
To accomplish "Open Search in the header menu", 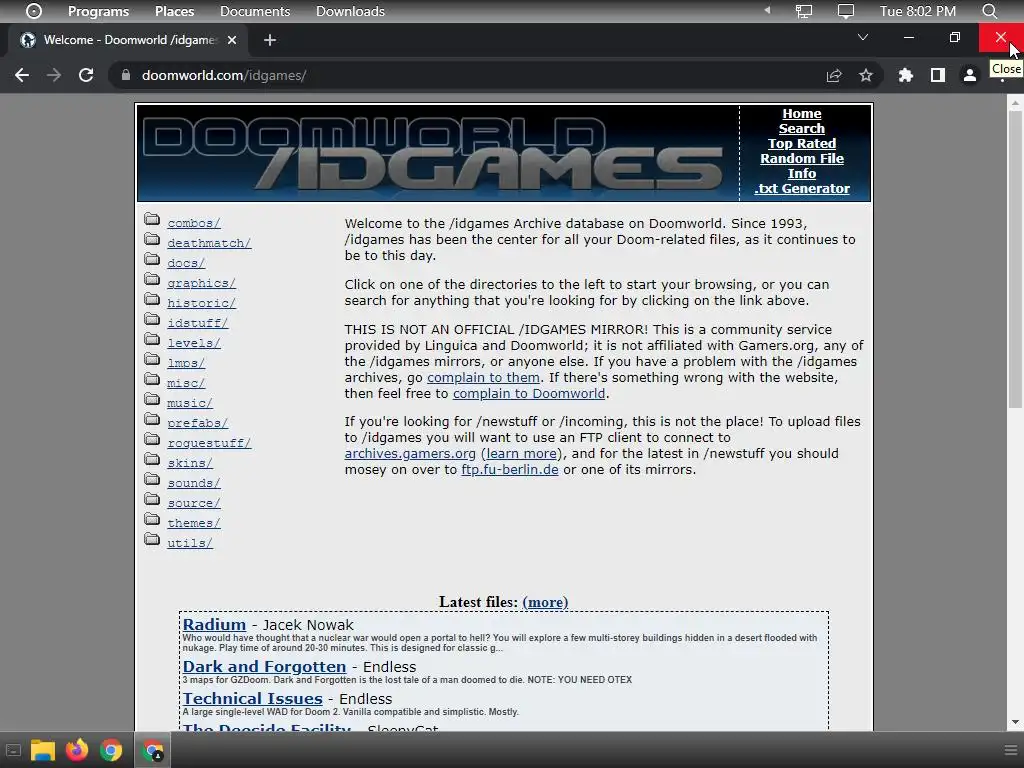I will pyautogui.click(x=802, y=129).
